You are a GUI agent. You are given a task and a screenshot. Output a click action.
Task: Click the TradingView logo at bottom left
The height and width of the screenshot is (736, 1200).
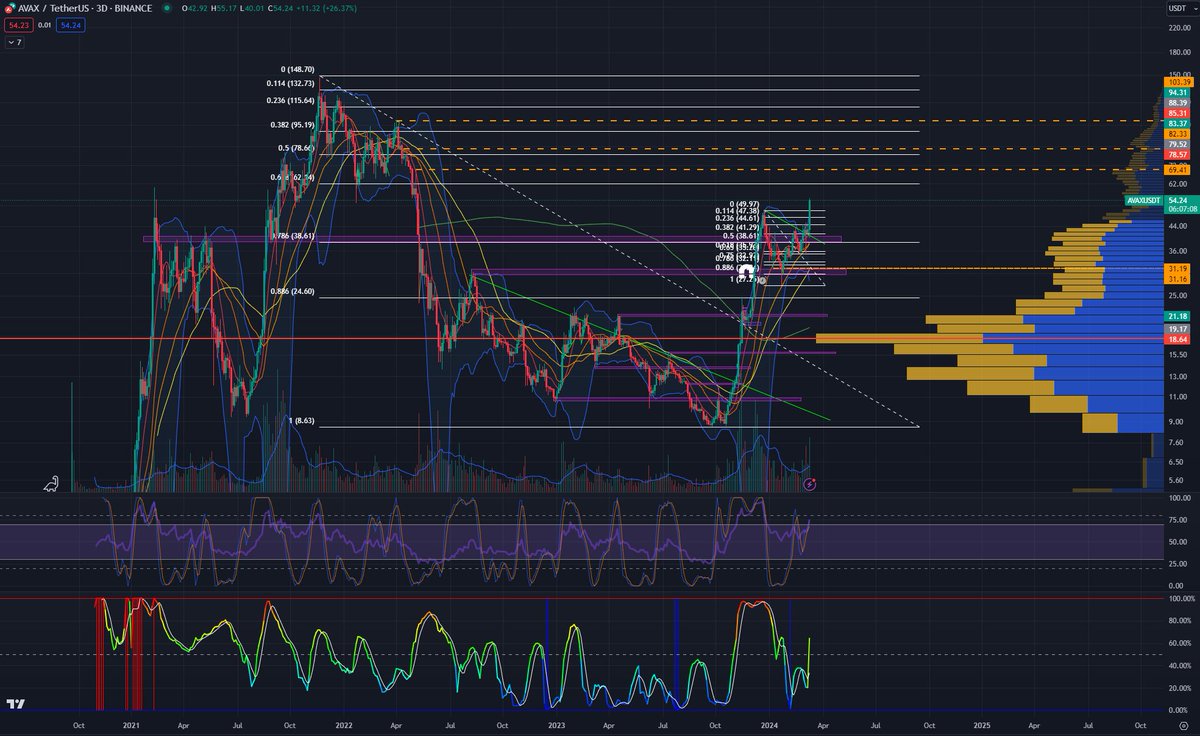click(x=14, y=704)
